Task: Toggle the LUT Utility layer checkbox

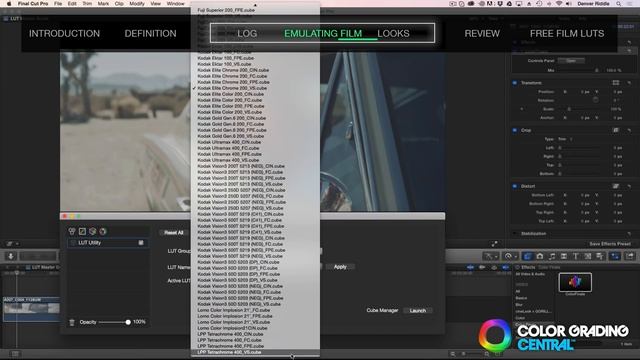Action: tap(141, 243)
